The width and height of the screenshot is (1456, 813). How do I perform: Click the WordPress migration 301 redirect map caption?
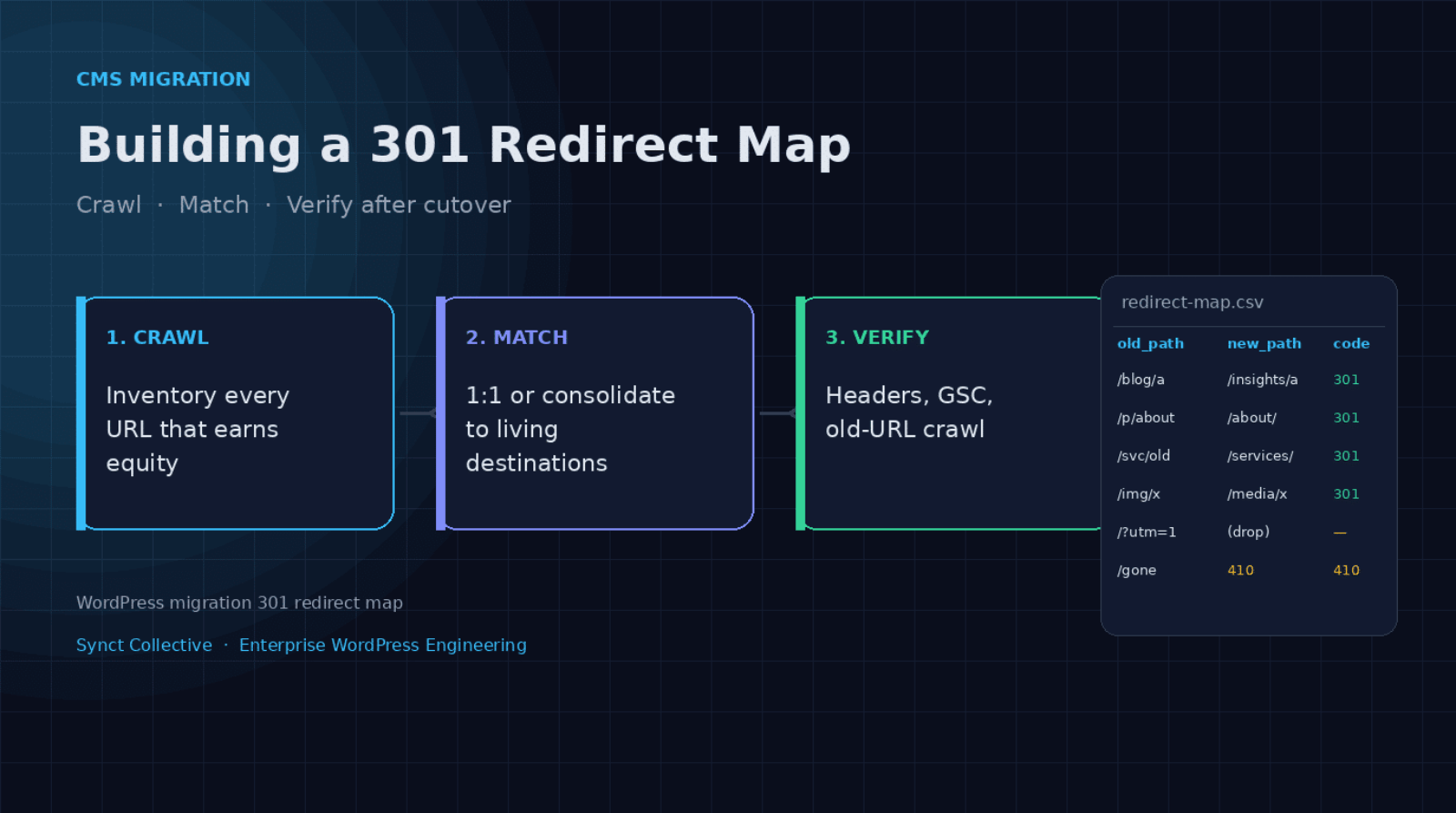tap(239, 603)
